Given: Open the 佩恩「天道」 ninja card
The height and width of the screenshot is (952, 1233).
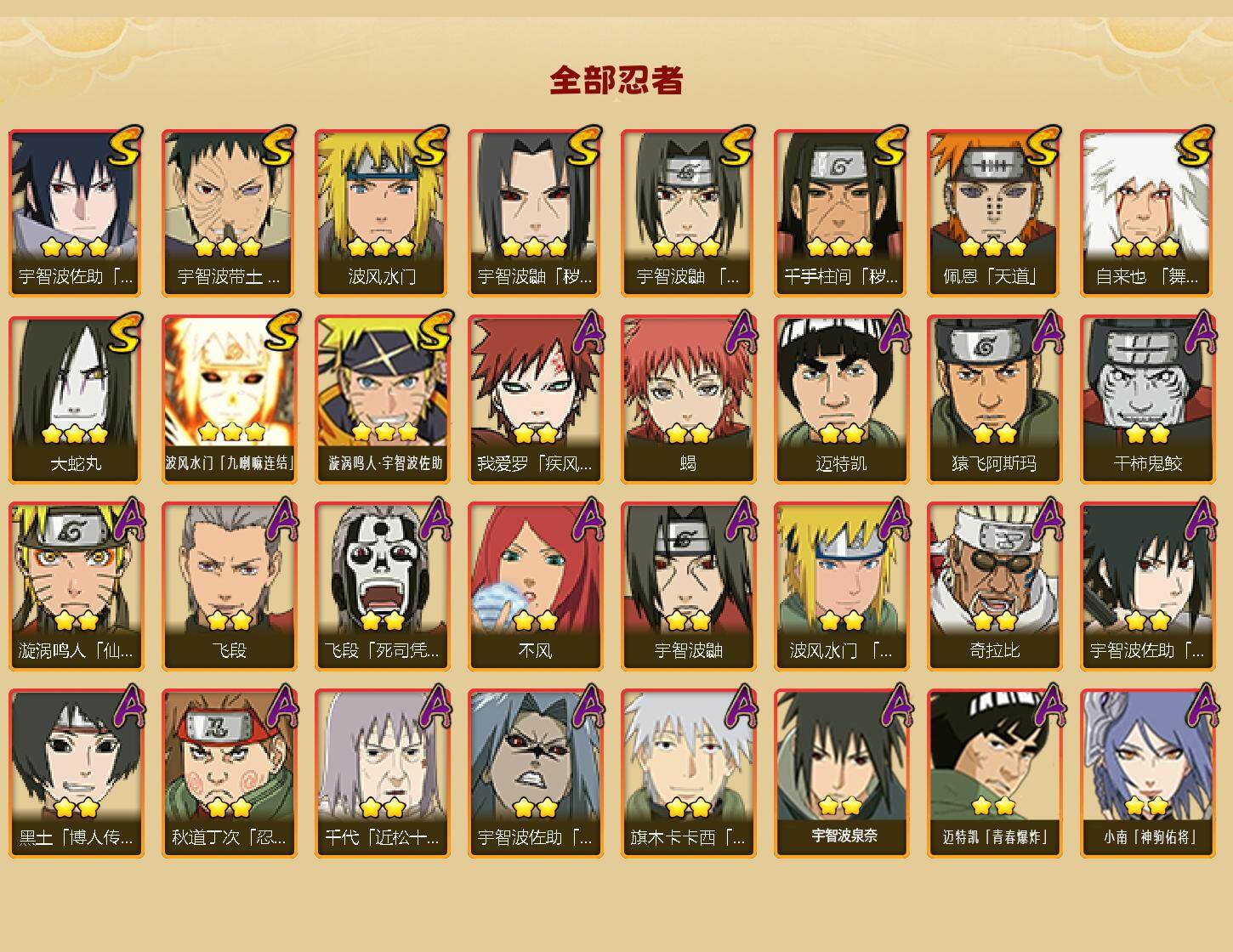Looking at the screenshot, I should point(994,212).
